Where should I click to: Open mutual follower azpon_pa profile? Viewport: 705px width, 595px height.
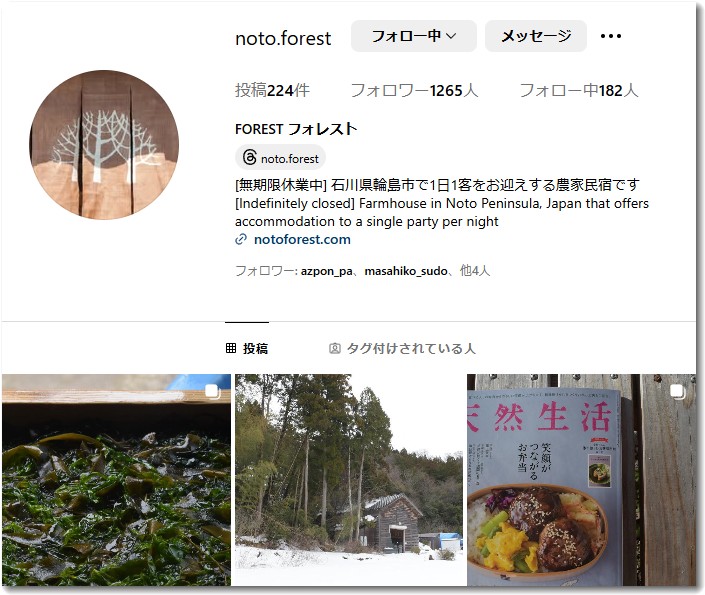pos(326,271)
